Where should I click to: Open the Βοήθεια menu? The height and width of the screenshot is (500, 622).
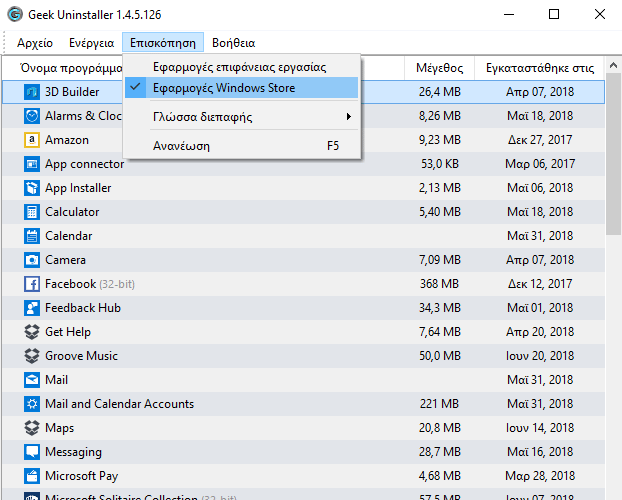[234, 42]
